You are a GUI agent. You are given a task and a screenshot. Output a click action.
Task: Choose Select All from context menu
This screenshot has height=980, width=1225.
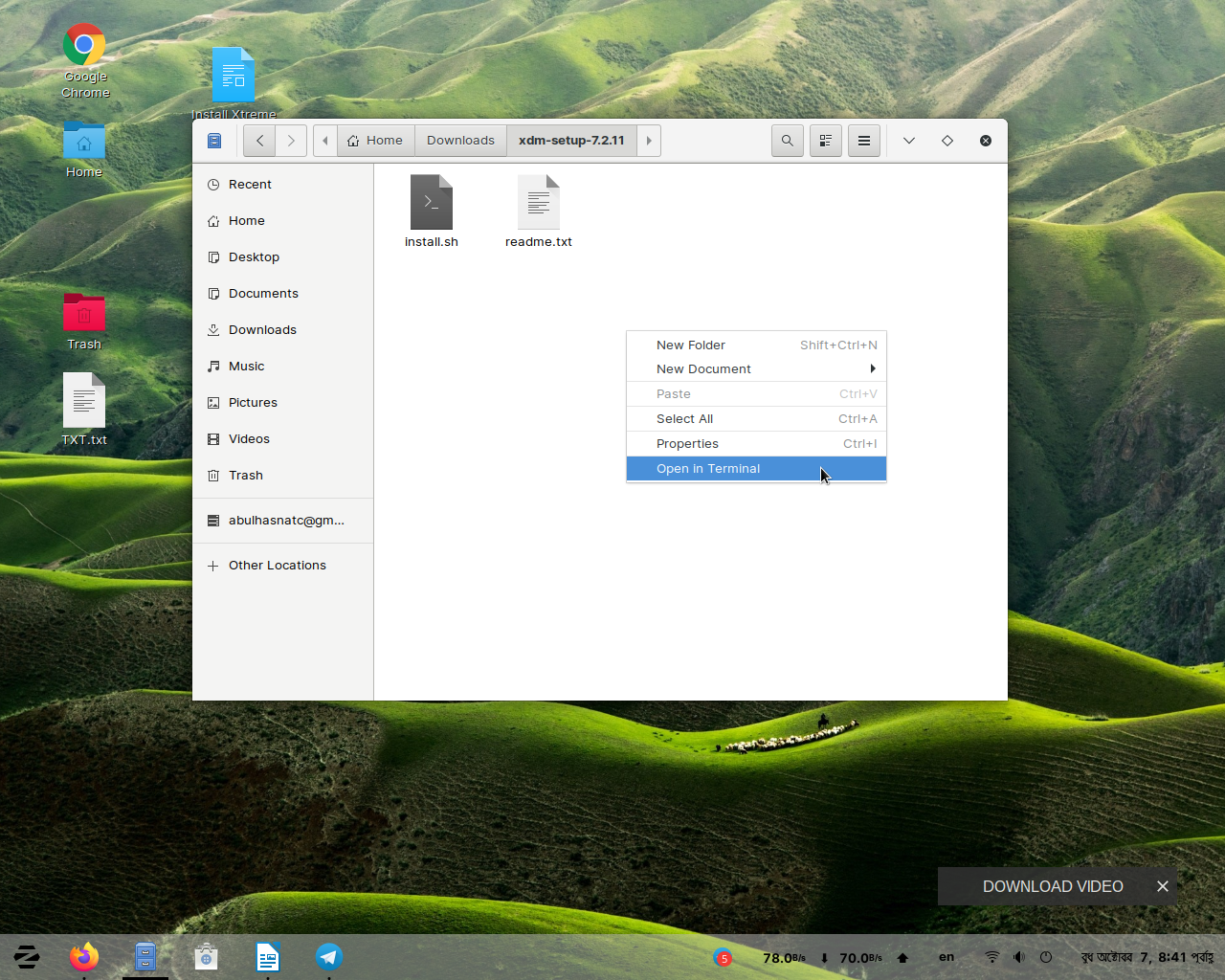(x=685, y=419)
